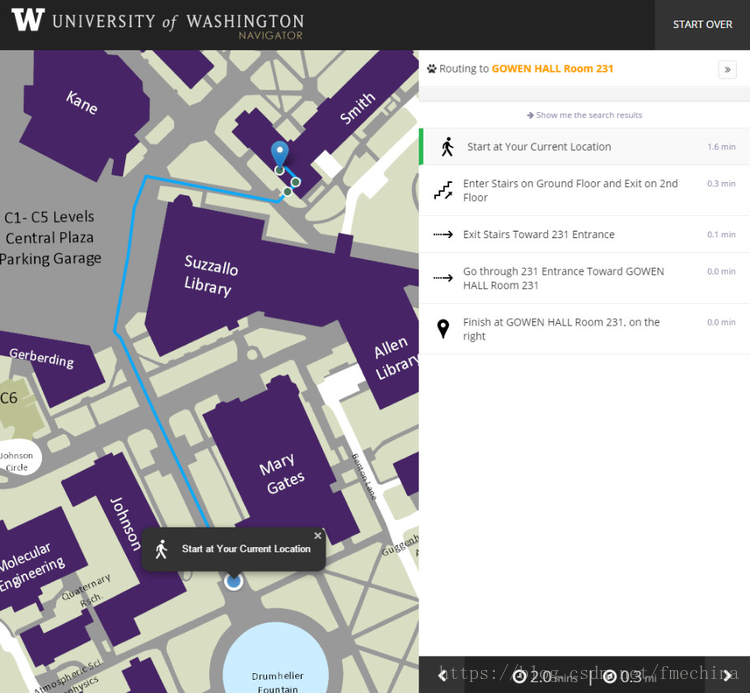Viewport: 750px width, 693px height.
Task: Click the START OVER button
Action: [x=702, y=24]
